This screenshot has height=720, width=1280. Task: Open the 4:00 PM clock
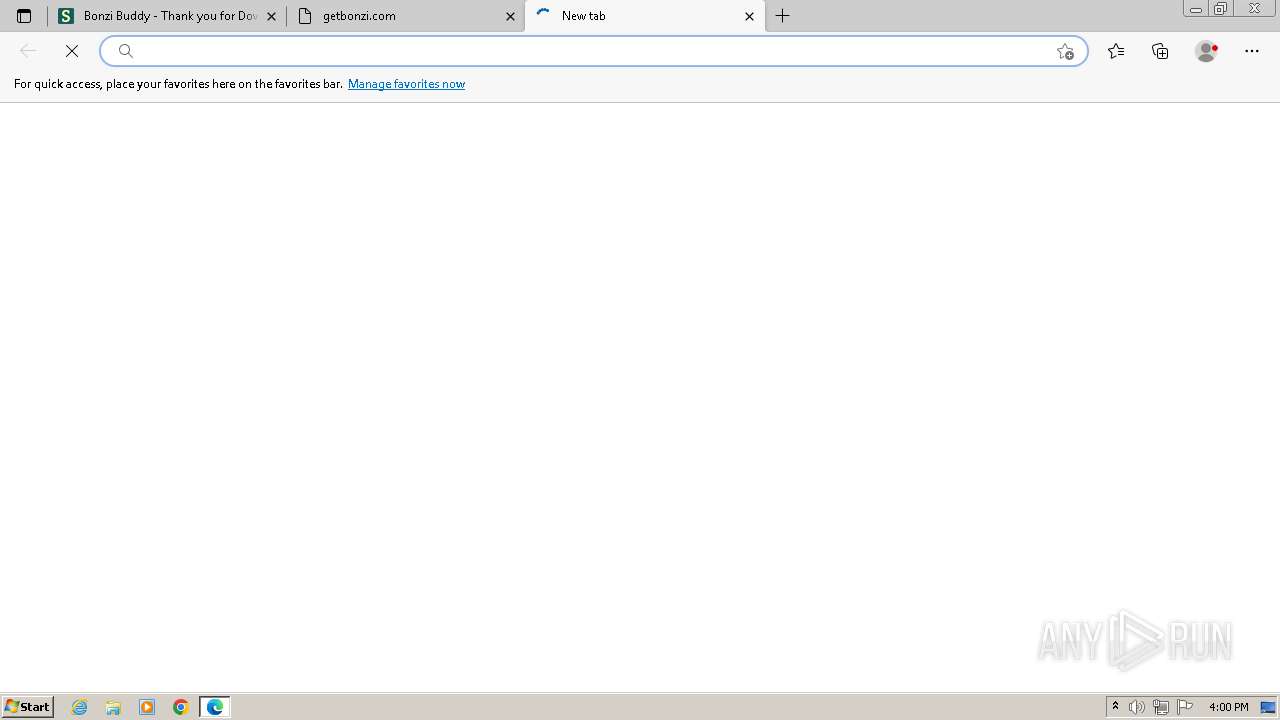pyautogui.click(x=1228, y=707)
